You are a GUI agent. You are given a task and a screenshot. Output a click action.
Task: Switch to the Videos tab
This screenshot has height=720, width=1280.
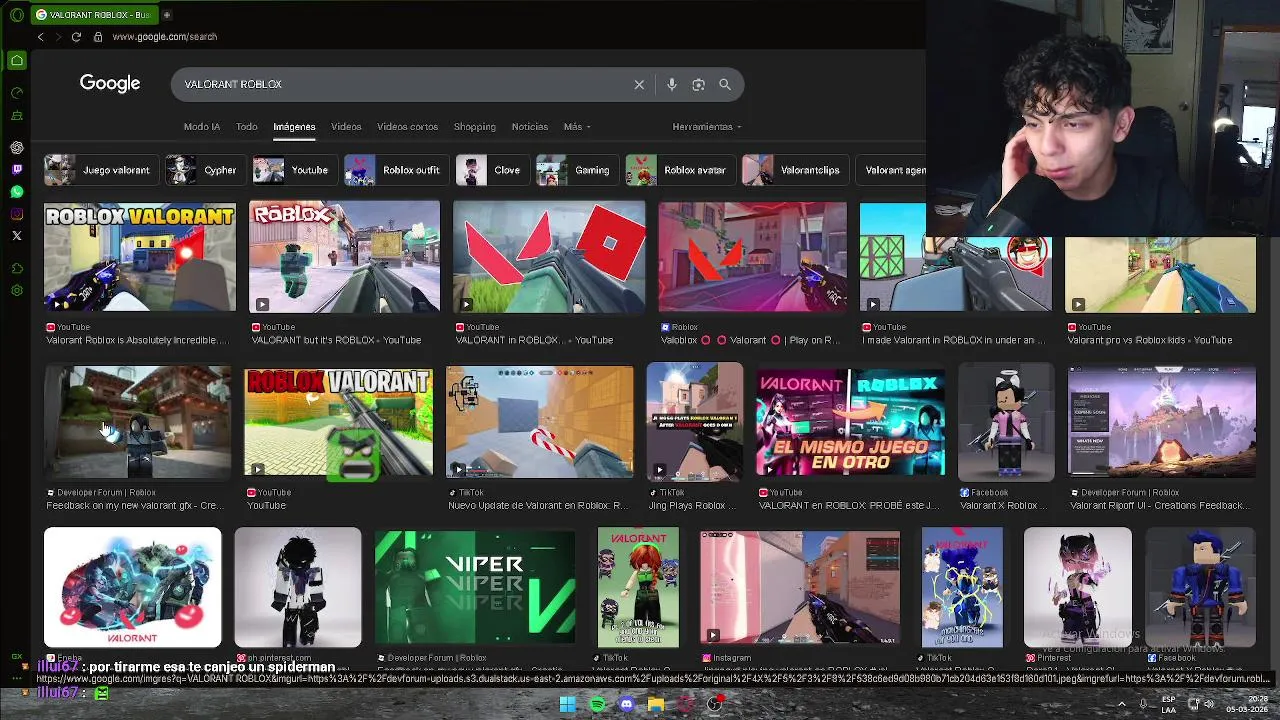[x=346, y=127]
